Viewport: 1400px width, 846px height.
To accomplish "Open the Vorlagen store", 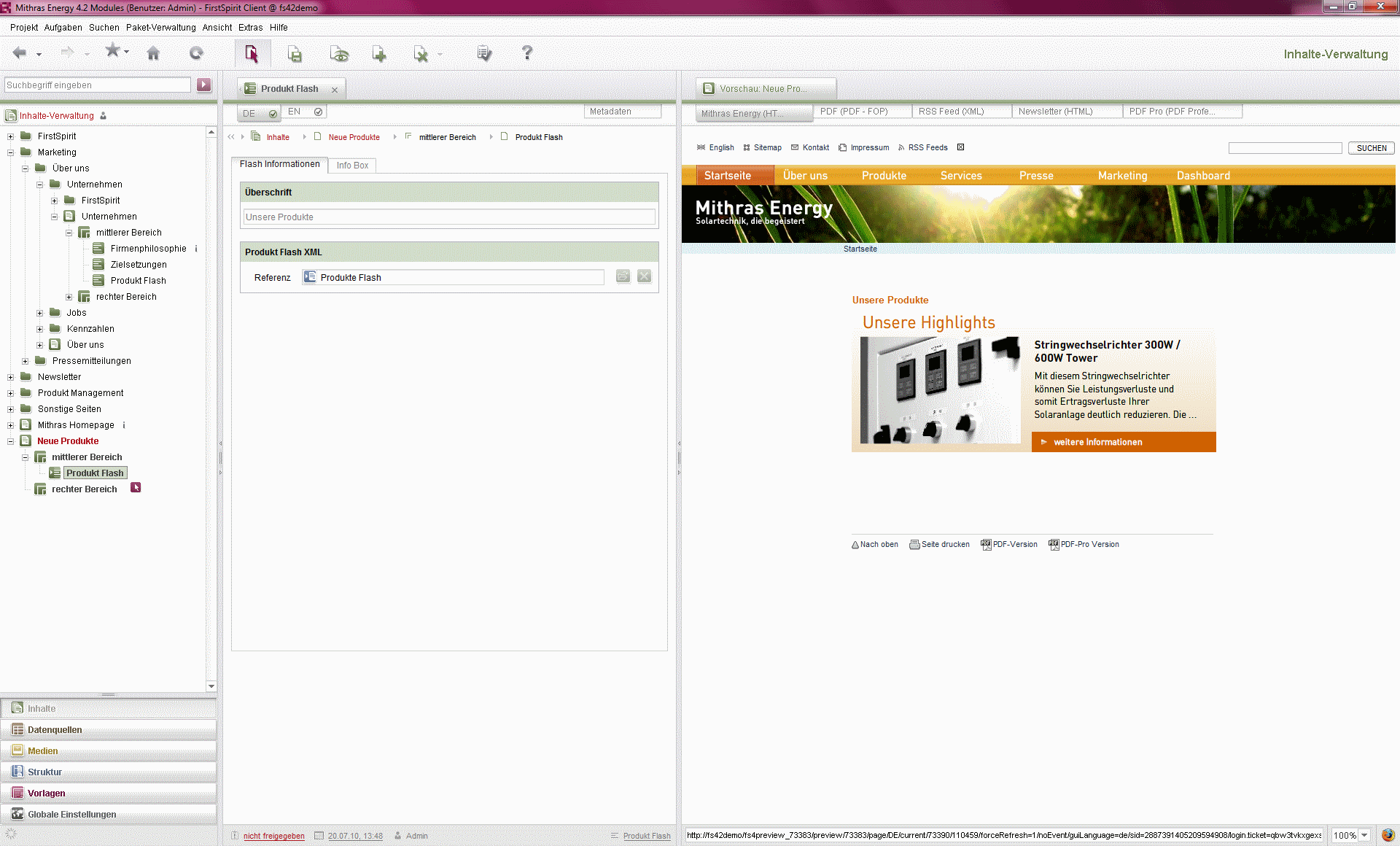I will click(x=109, y=793).
